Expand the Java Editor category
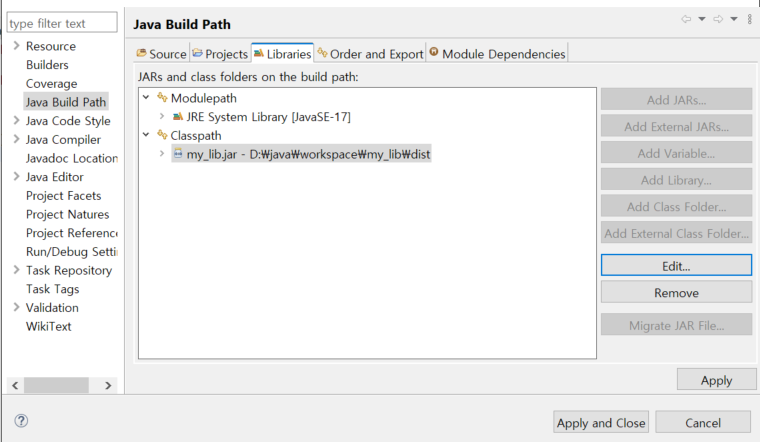The height and width of the screenshot is (442, 760). tap(16, 176)
